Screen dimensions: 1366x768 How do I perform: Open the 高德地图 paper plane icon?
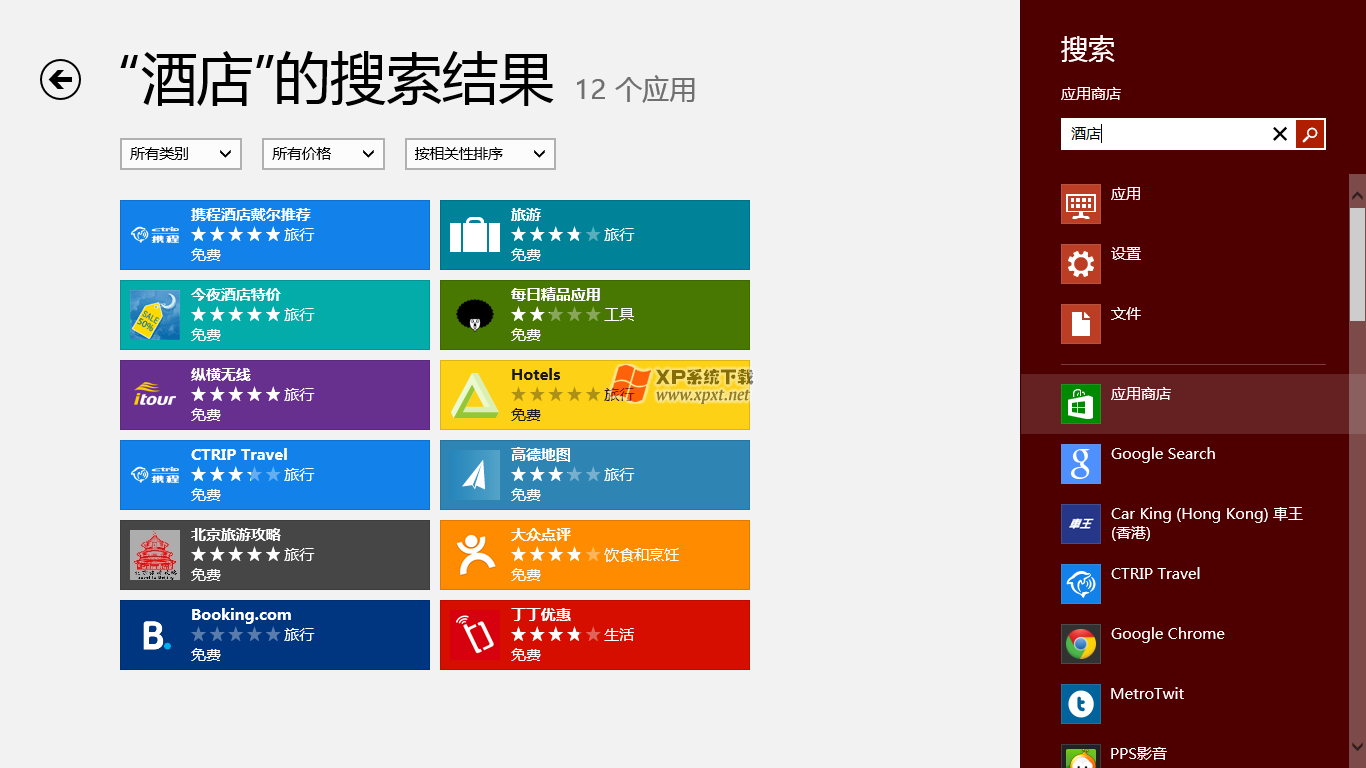(x=475, y=475)
